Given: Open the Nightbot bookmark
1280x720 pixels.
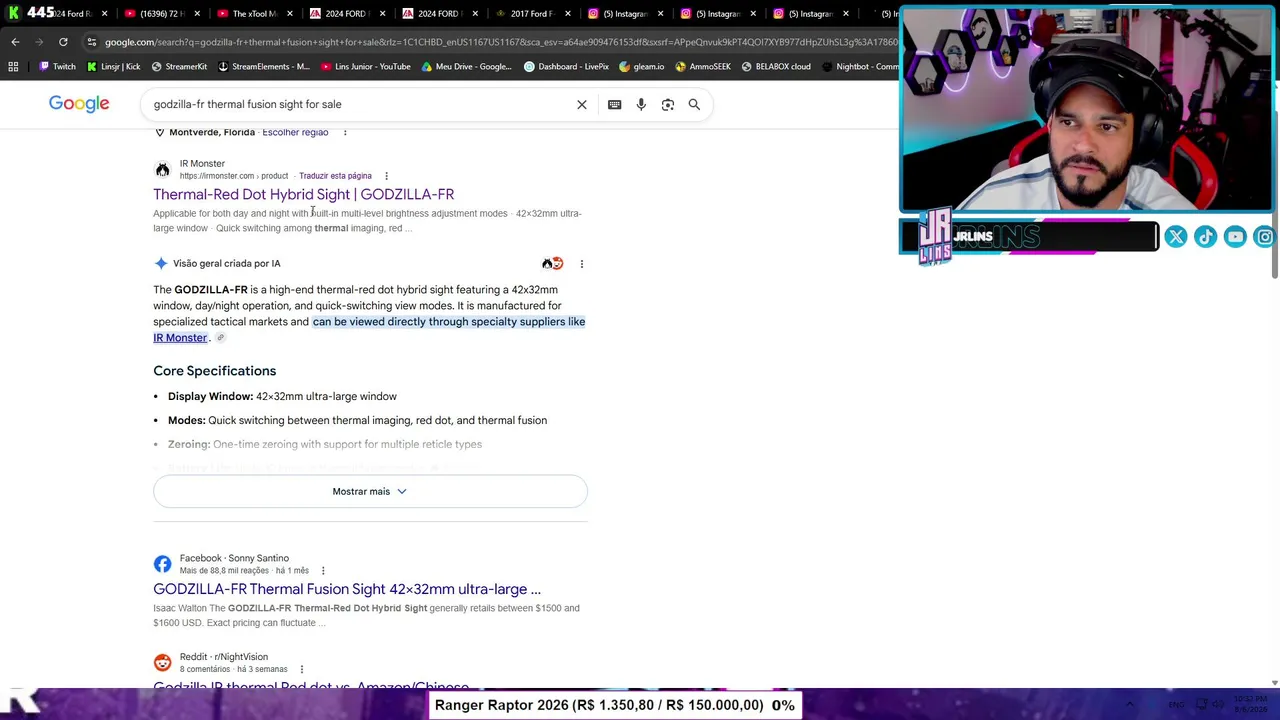Looking at the screenshot, I should (x=860, y=67).
